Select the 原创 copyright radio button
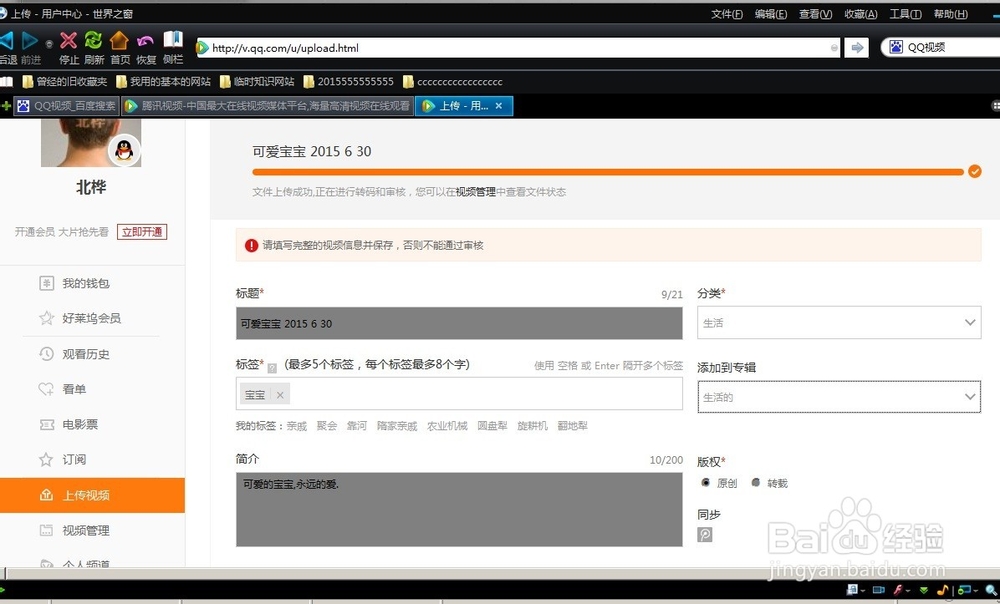1000x604 pixels. (x=707, y=483)
